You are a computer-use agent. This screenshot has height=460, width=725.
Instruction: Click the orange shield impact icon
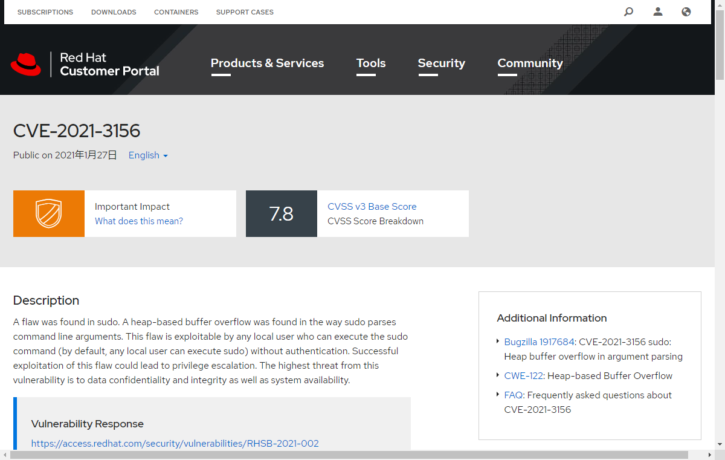pos(48,213)
